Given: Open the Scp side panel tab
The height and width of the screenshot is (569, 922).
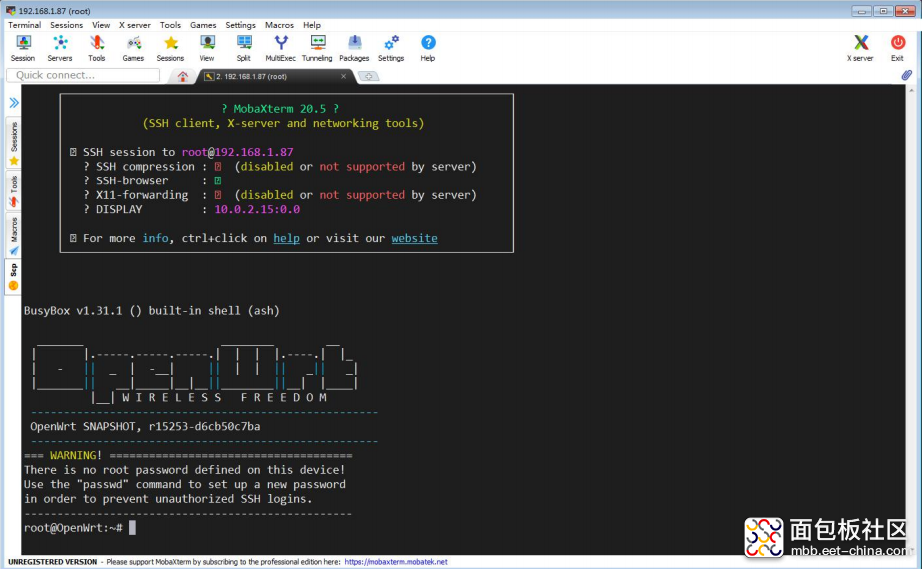Looking at the screenshot, I should tap(14, 277).
